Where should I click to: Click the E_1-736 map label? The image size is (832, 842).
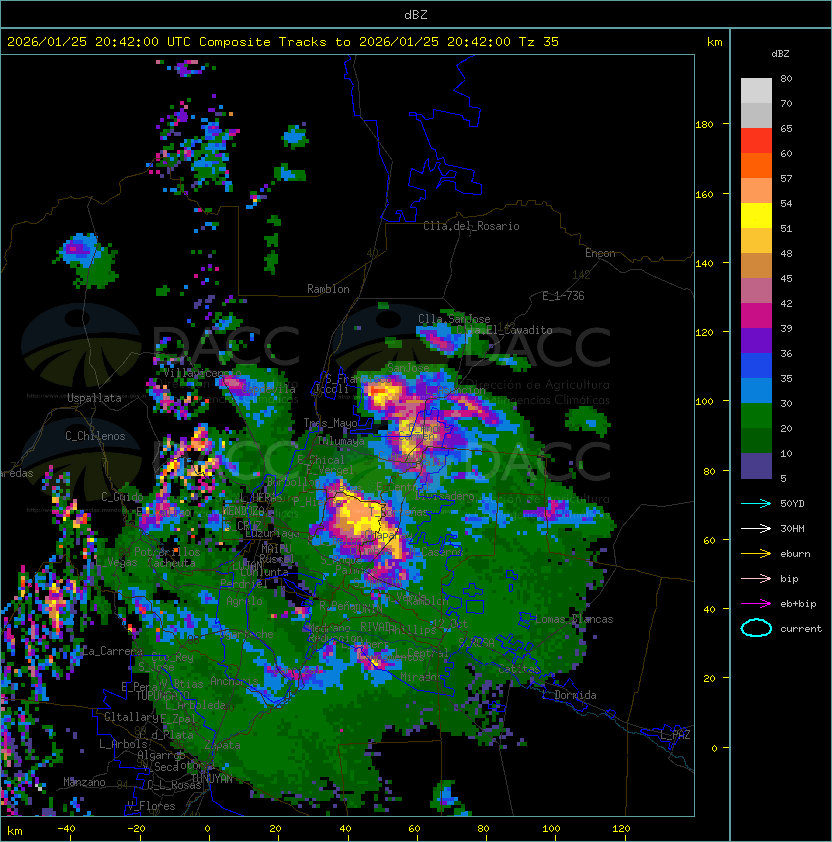[x=563, y=296]
